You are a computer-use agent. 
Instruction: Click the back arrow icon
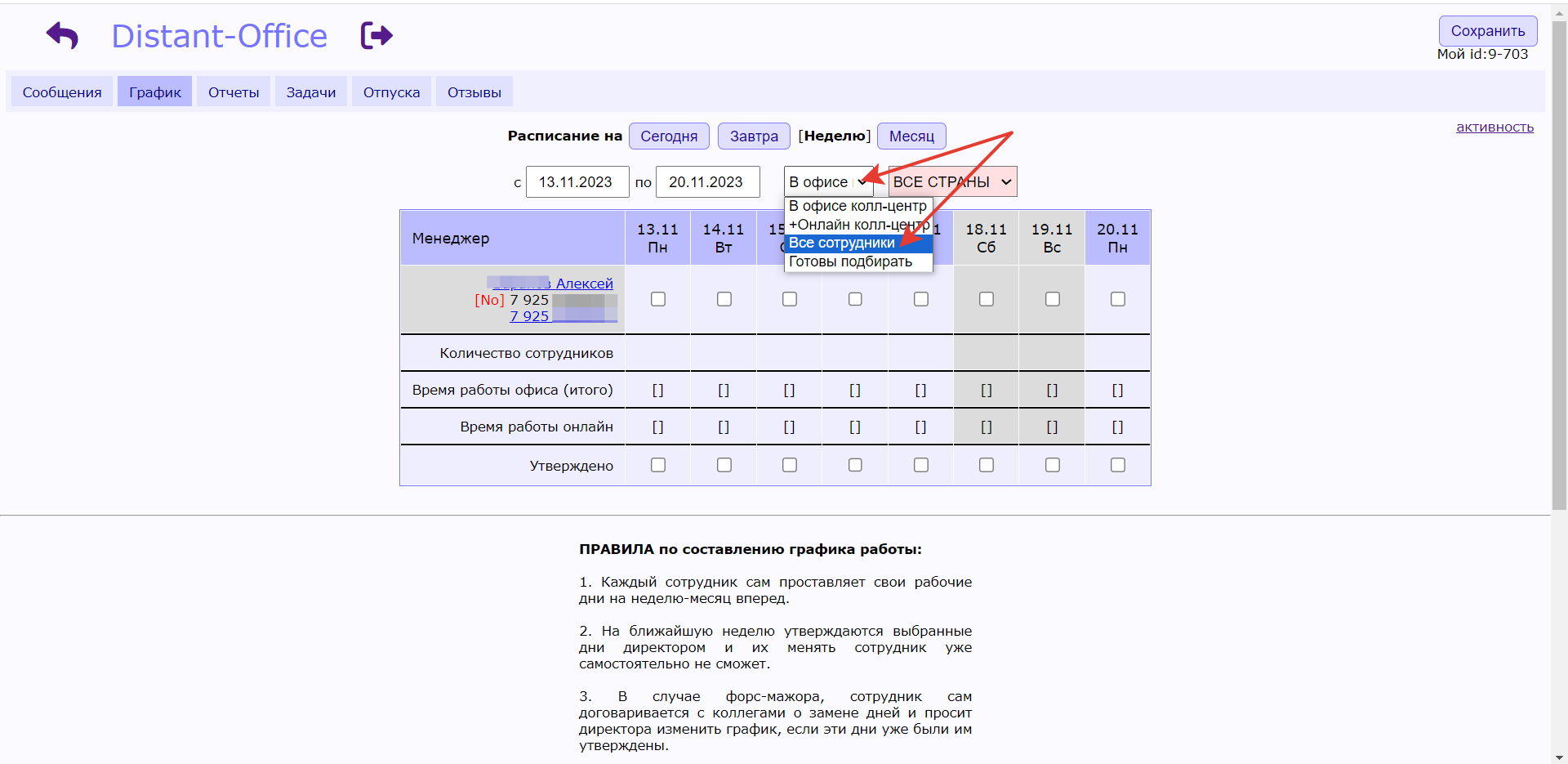click(x=62, y=36)
